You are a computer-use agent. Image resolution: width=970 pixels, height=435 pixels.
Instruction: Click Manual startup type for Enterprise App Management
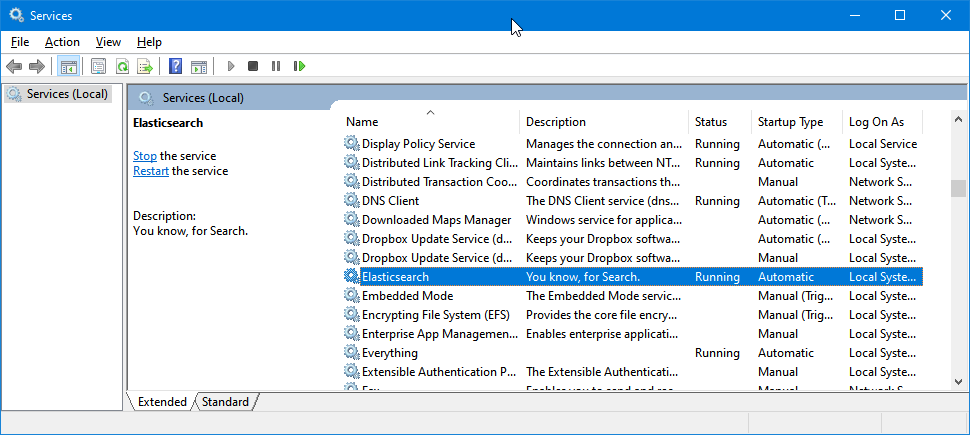point(778,334)
